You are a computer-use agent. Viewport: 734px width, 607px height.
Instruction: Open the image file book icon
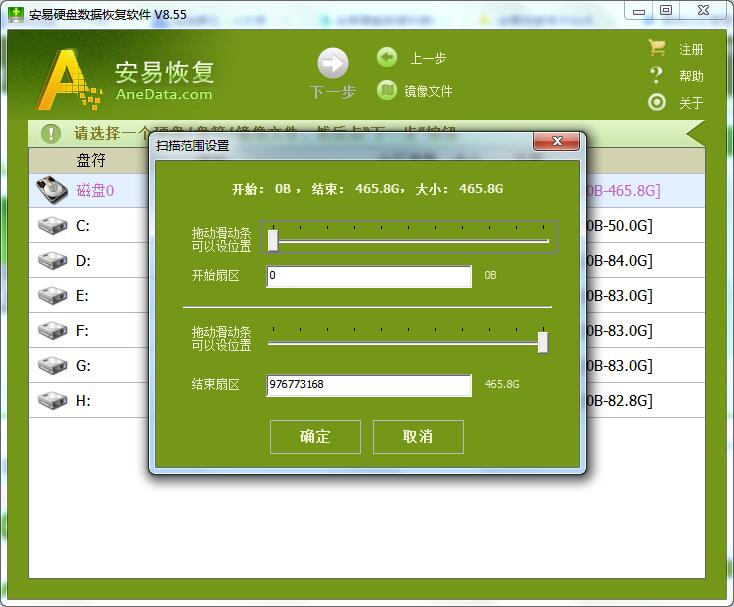[387, 90]
